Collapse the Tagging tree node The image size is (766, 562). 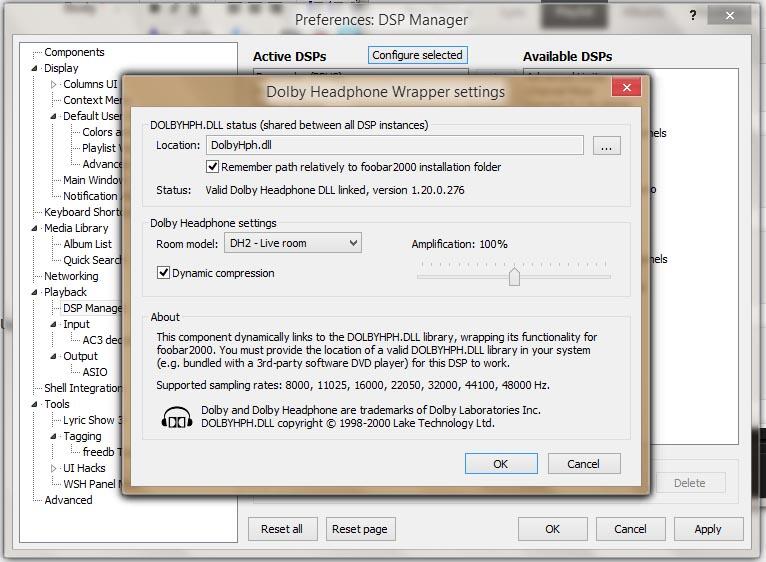click(x=53, y=436)
